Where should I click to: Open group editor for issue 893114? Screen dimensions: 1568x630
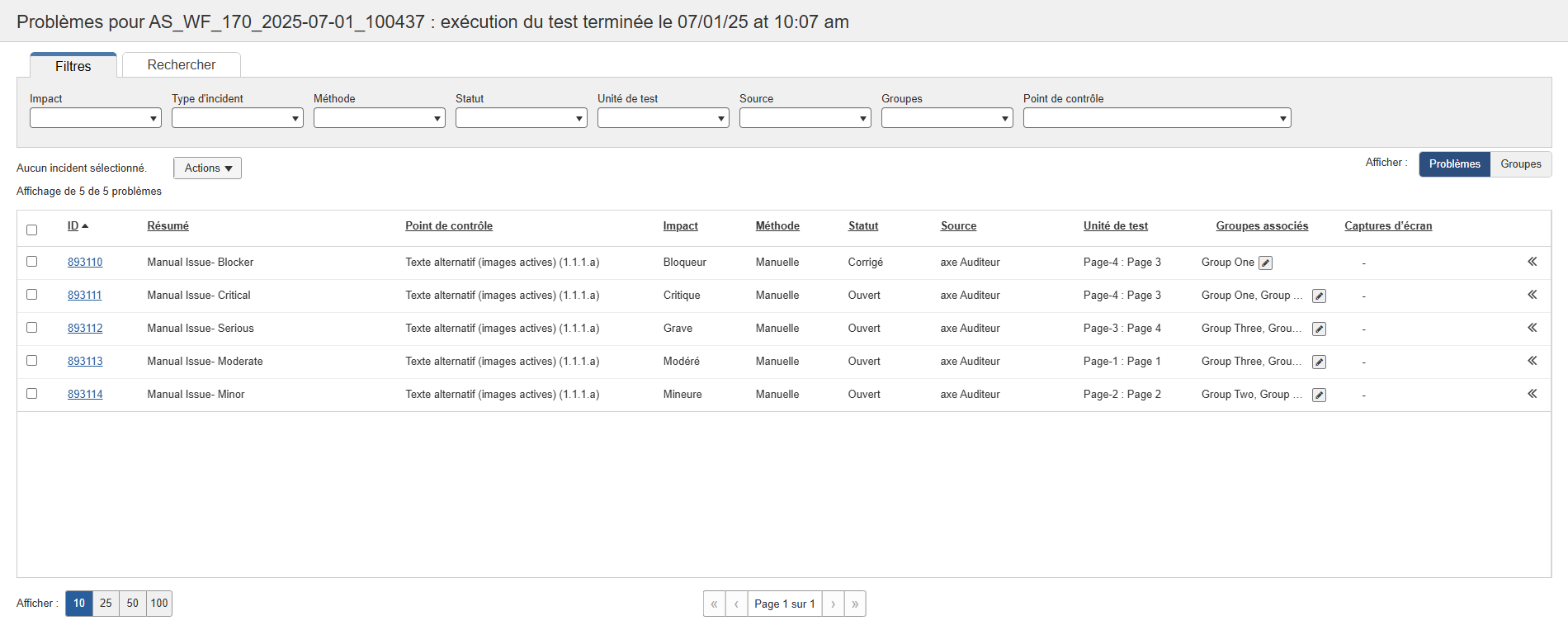click(x=1319, y=395)
